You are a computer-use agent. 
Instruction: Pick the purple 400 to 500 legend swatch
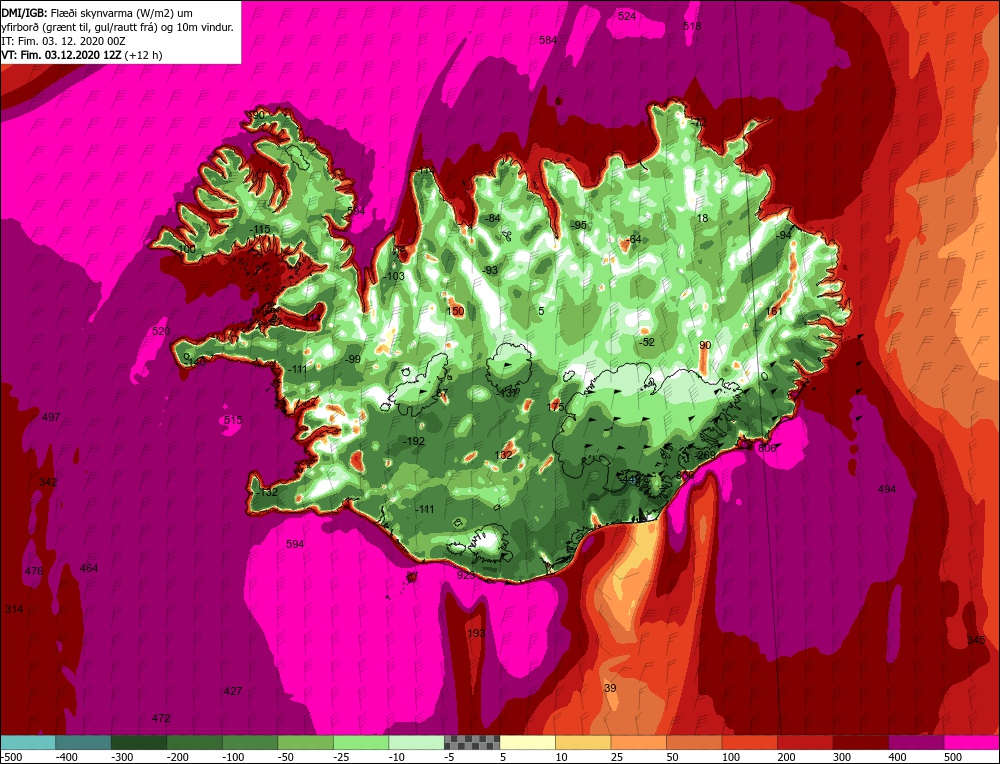pos(916,742)
